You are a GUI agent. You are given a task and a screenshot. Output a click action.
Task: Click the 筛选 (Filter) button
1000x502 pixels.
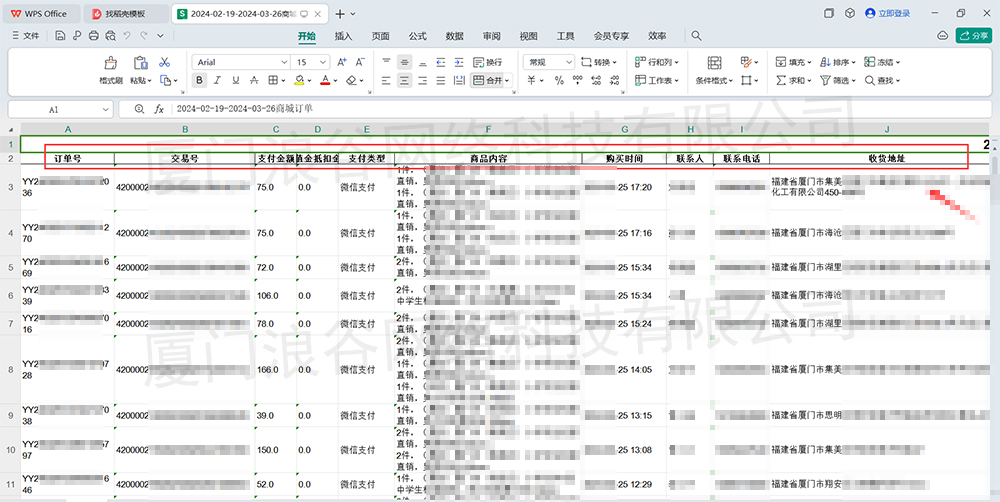pyautogui.click(x=837, y=80)
